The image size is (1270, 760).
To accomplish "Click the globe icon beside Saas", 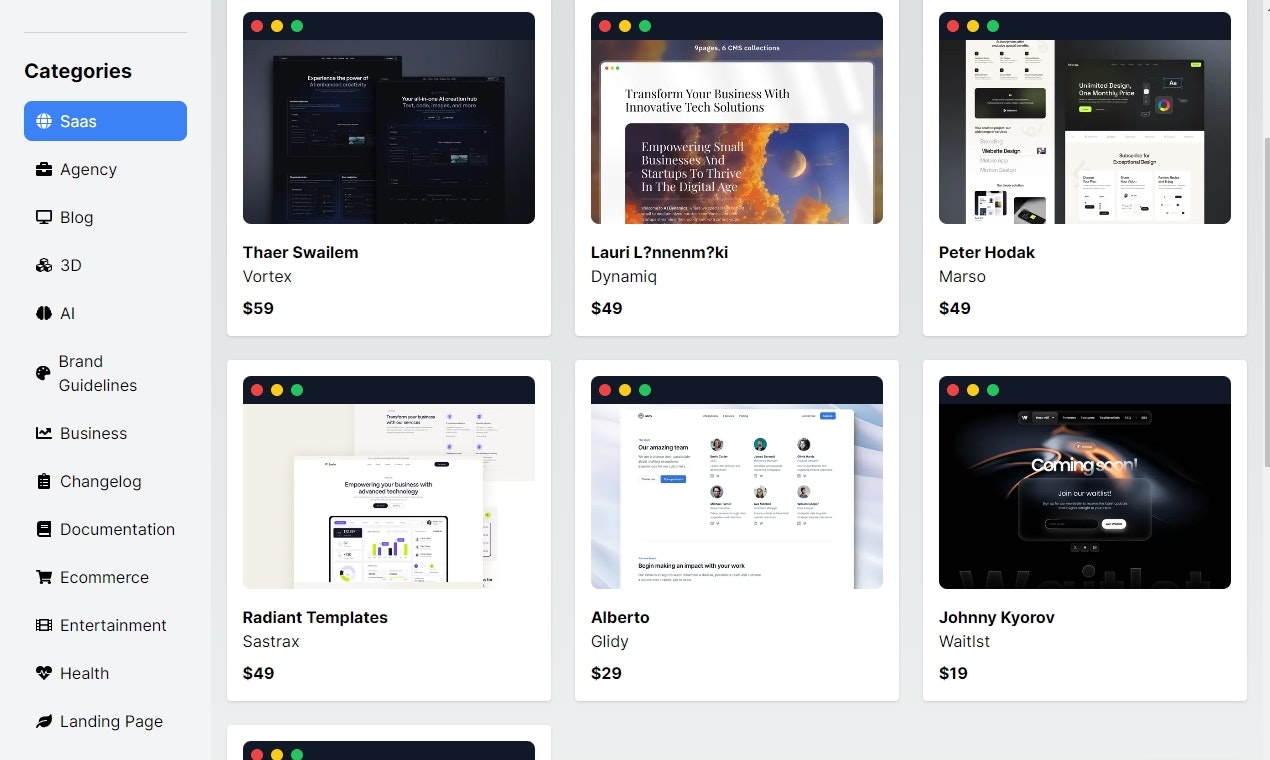I will 44,121.
